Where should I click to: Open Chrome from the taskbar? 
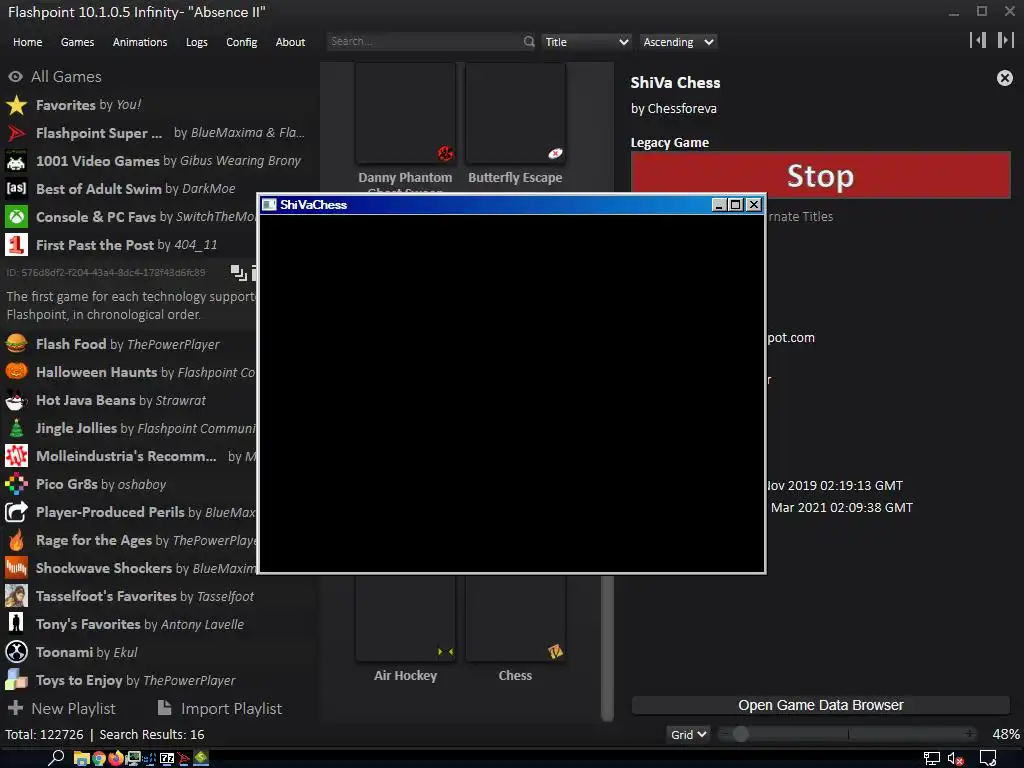click(99, 758)
